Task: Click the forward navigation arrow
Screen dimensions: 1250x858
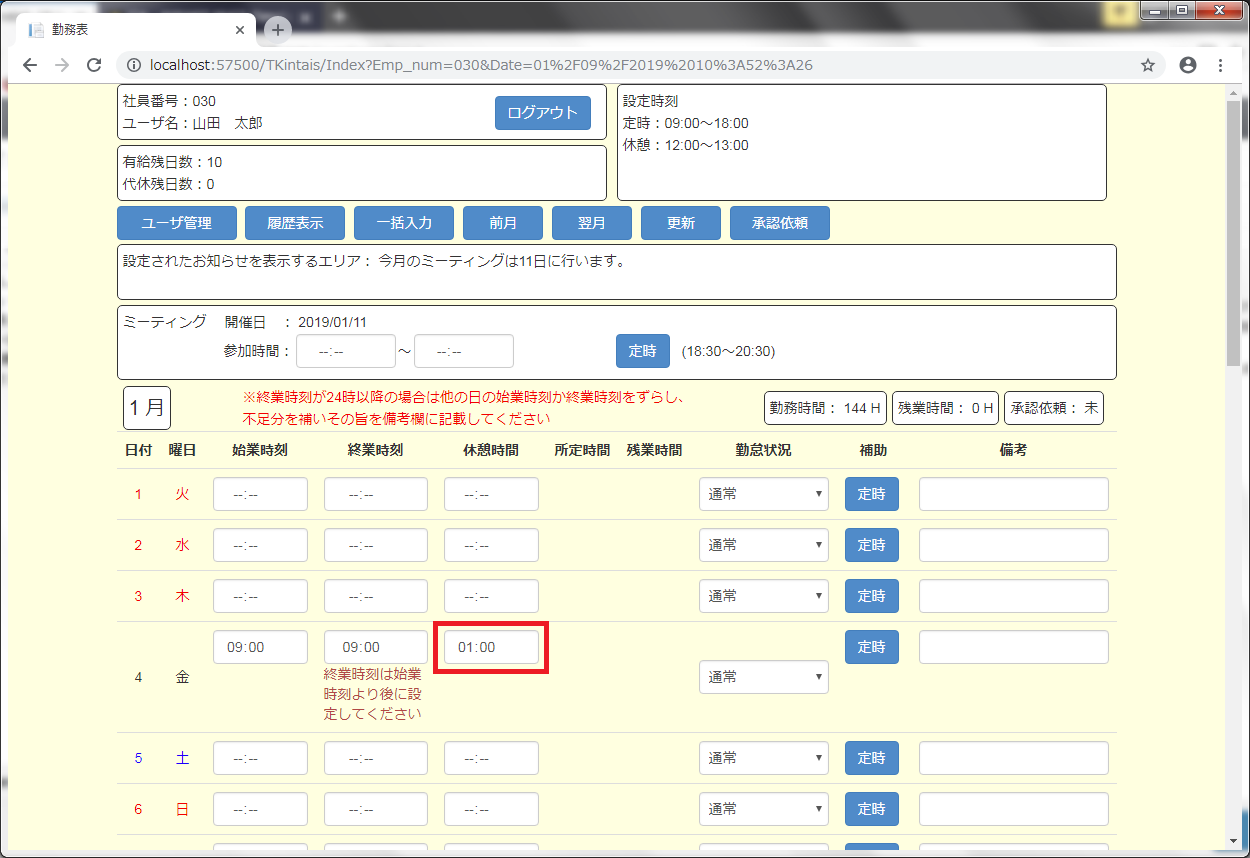Action: point(62,64)
